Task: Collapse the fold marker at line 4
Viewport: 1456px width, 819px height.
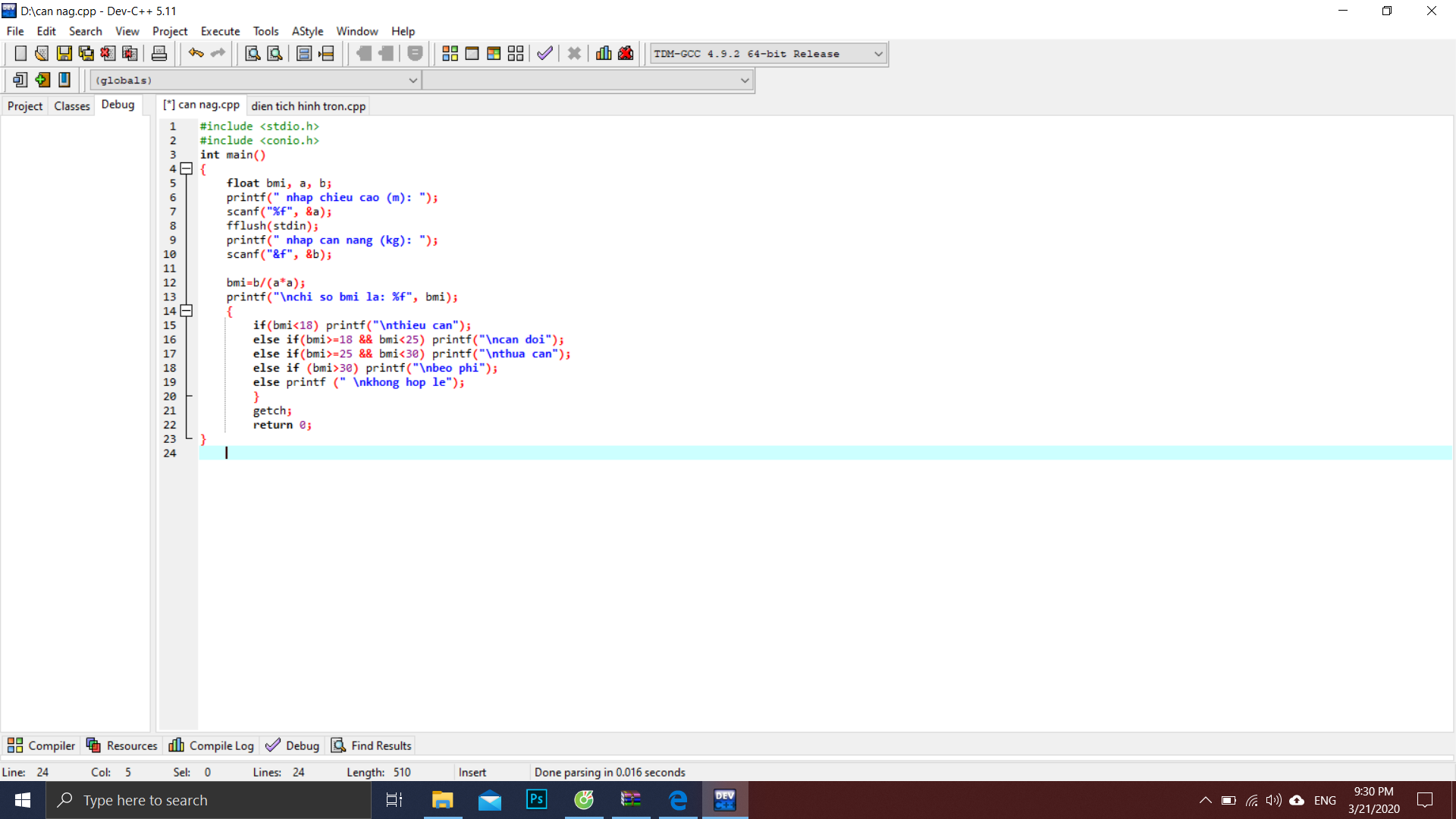Action: tap(187, 169)
